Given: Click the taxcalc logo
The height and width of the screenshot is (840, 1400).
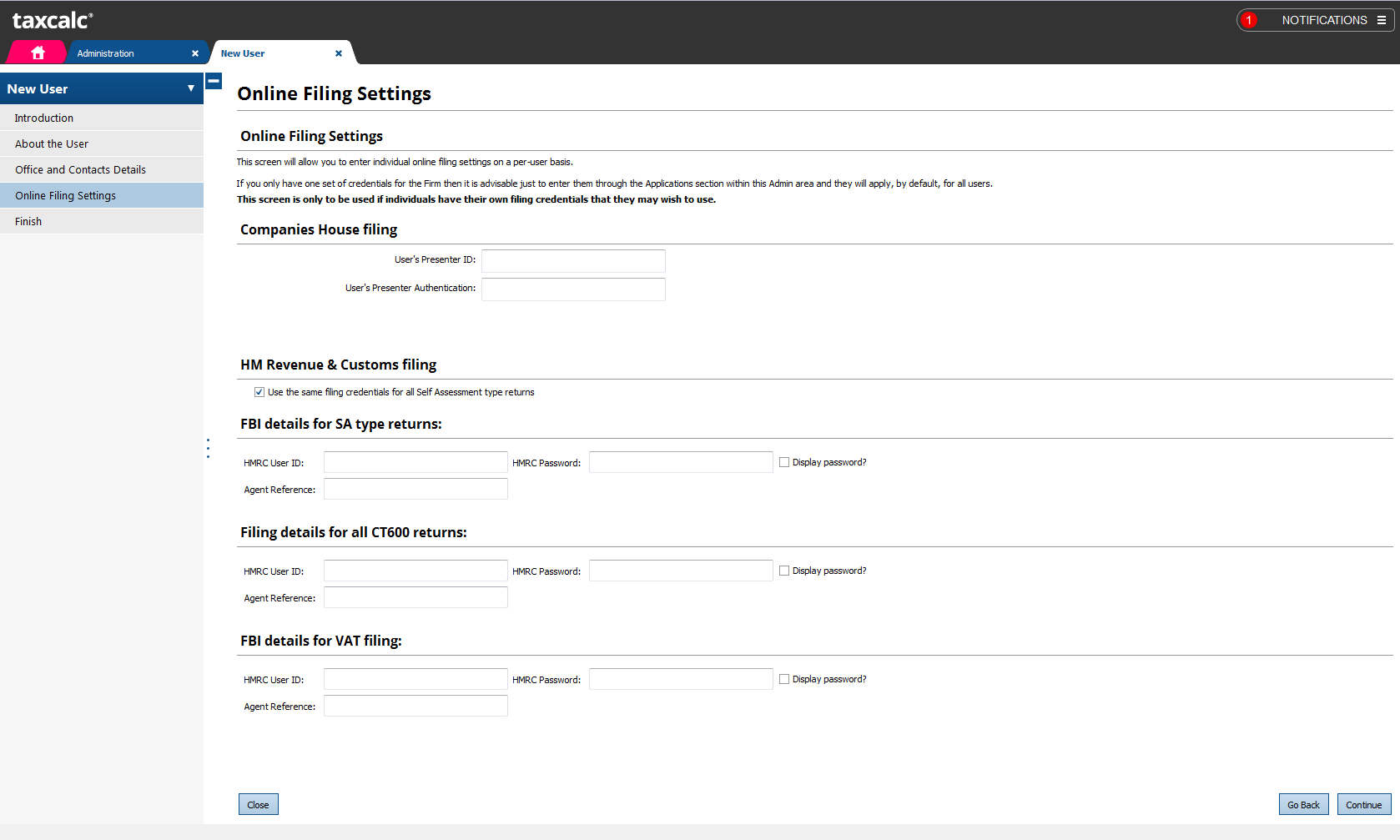Looking at the screenshot, I should pos(53,20).
